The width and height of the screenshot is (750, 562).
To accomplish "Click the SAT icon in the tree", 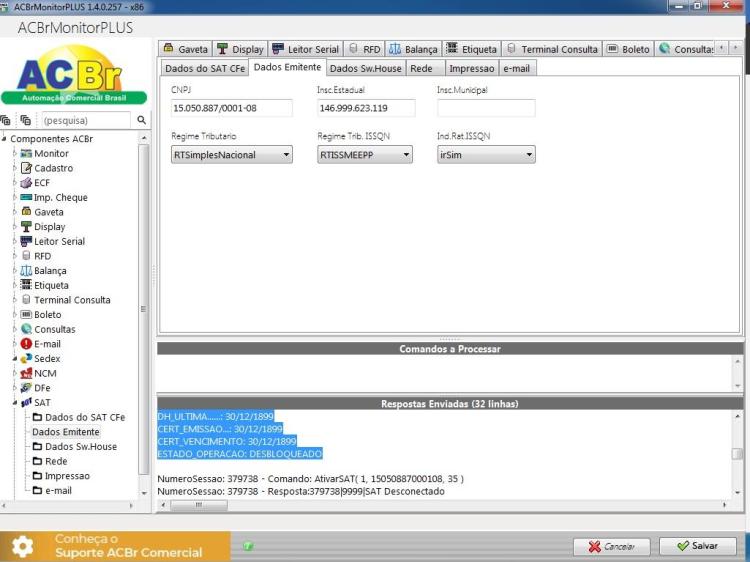I will pyautogui.click(x=26, y=403).
